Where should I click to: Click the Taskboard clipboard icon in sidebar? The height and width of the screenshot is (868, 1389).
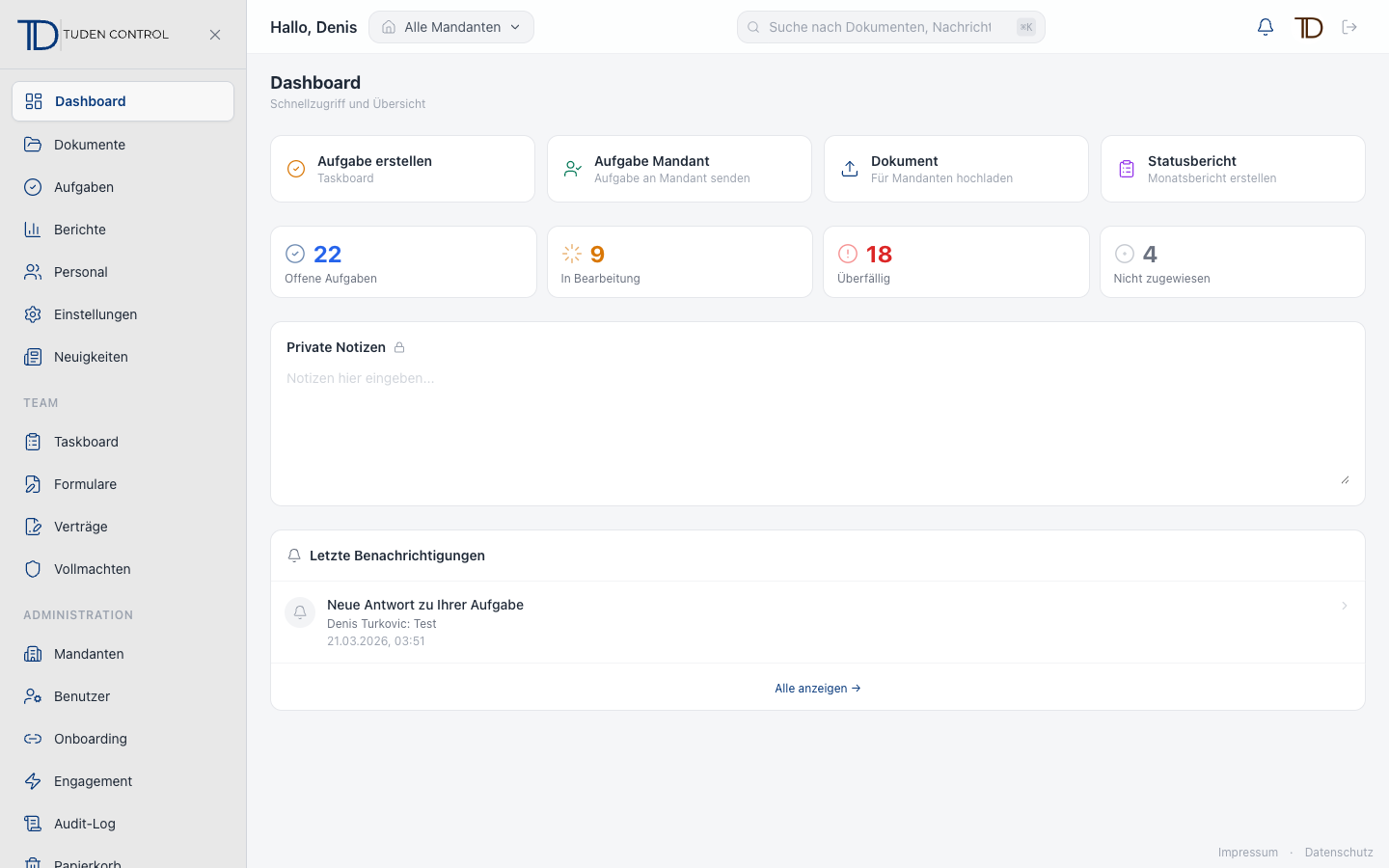tap(33, 442)
